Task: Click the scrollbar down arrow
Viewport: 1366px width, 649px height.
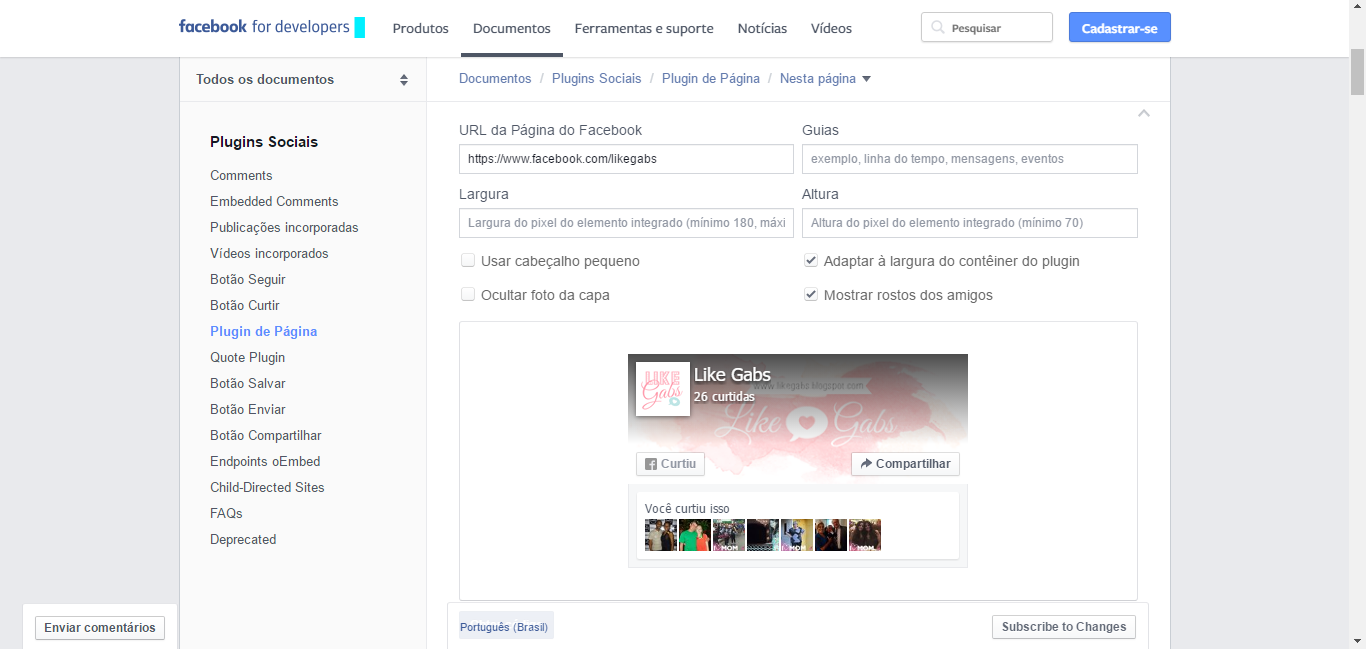Action: pos(1358,640)
